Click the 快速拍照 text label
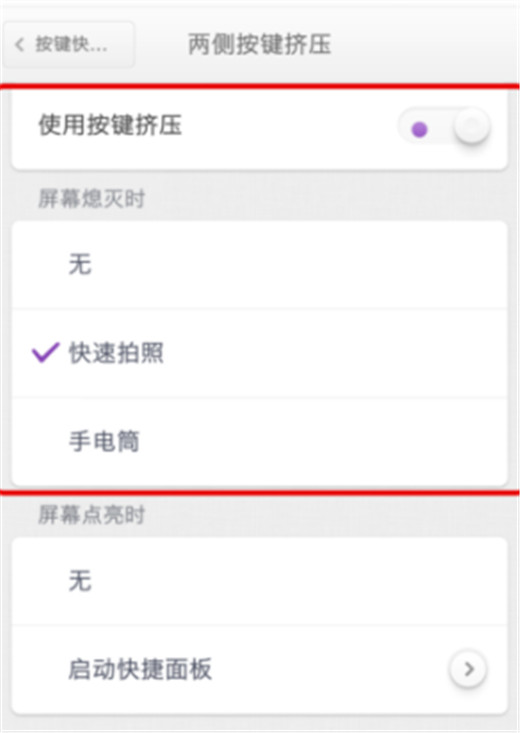 click(x=116, y=353)
